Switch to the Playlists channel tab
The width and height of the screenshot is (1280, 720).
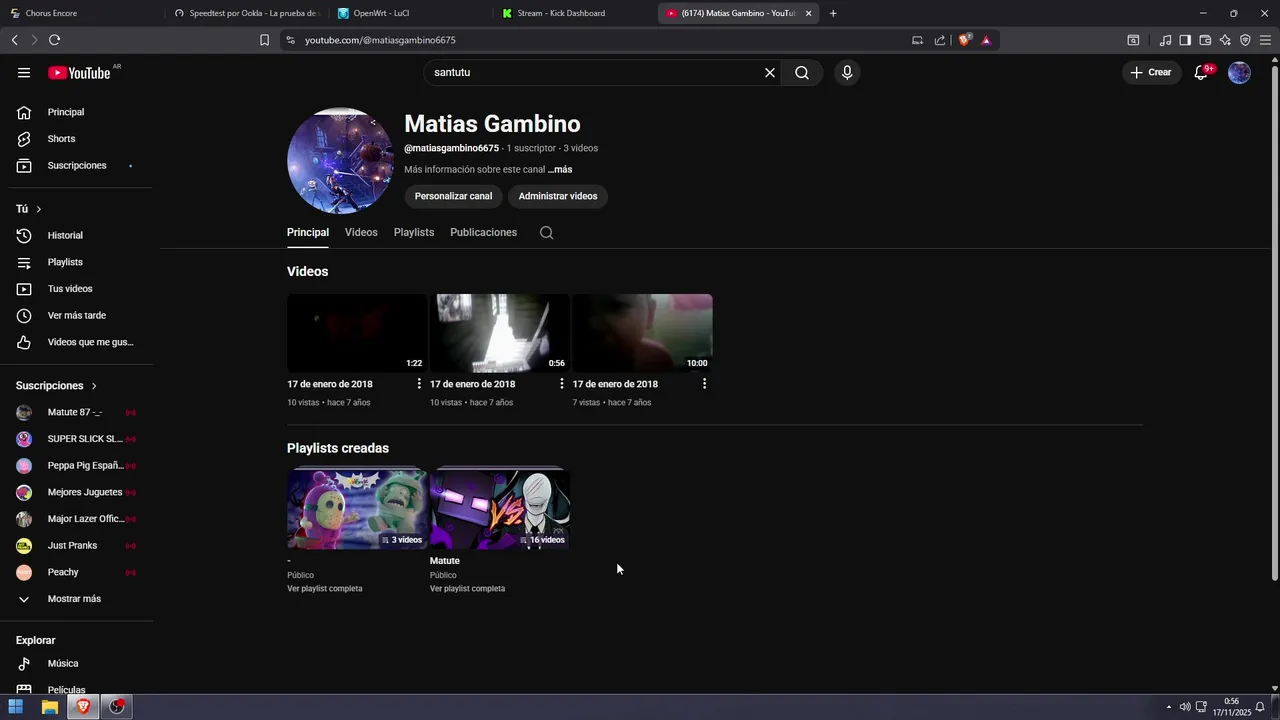414,232
